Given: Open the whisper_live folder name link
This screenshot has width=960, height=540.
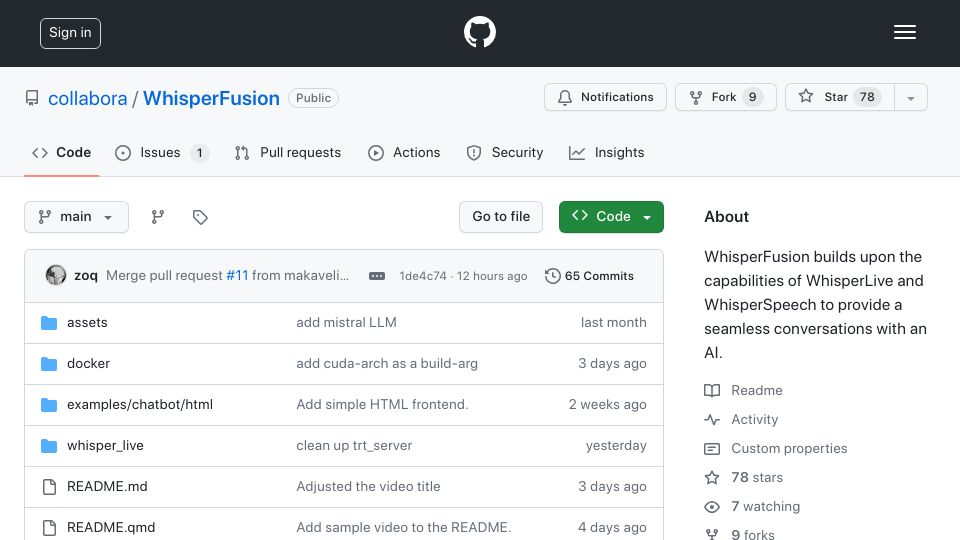Looking at the screenshot, I should 105,446.
